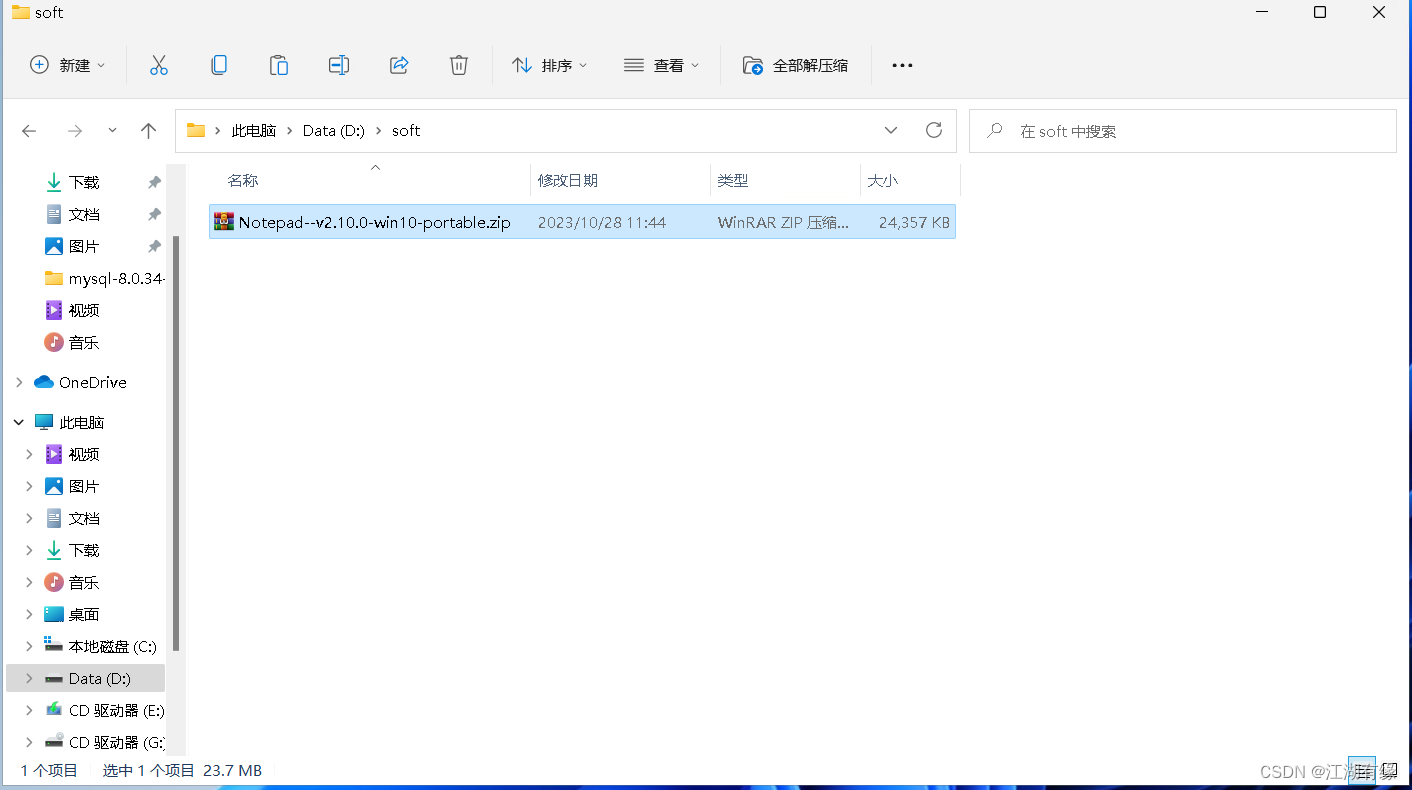The width and height of the screenshot is (1412, 790).
Task: Navigate back to the previous folder
Action: pyautogui.click(x=28, y=130)
